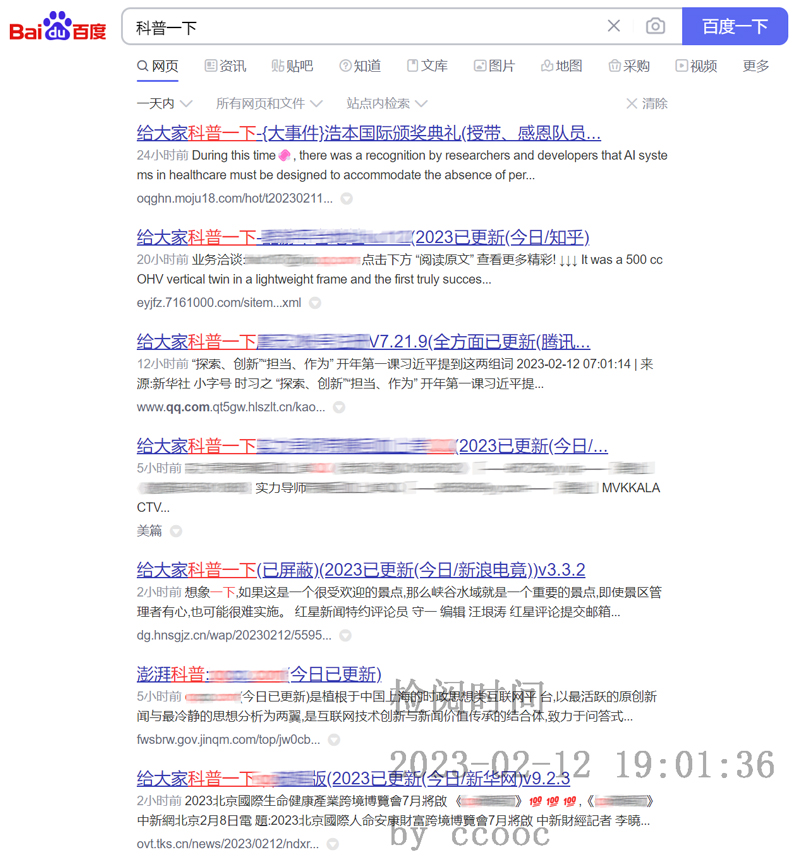The height and width of the screenshot is (858, 800).
Task: Expand the 所有网页和文件 filter dropdown
Action: click(x=269, y=103)
